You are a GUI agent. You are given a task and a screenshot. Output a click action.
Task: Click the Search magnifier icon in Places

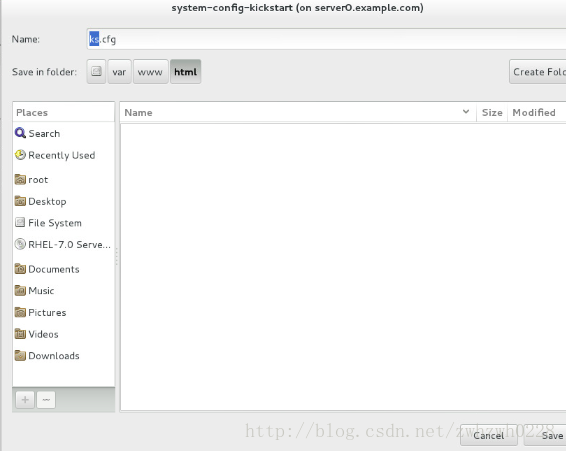[20, 133]
